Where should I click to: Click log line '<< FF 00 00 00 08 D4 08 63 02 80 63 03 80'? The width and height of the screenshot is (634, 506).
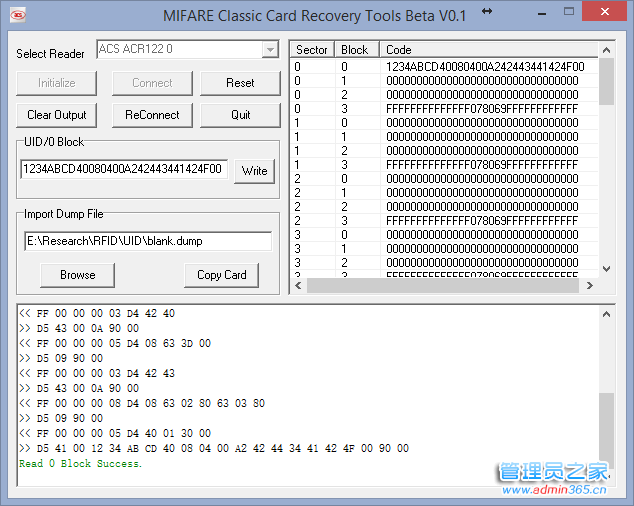point(142,404)
